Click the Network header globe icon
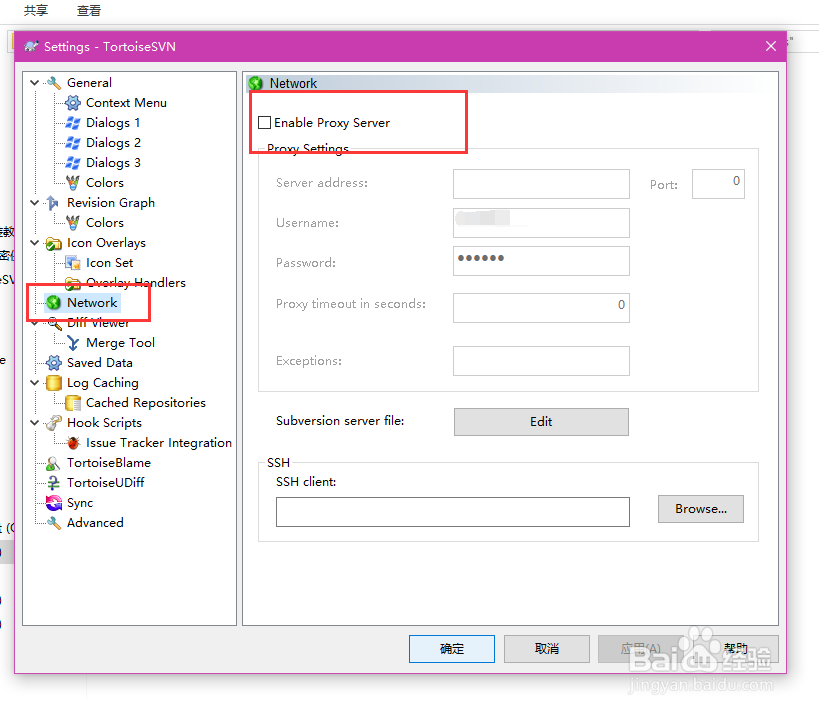Viewport: 819px width, 713px height. (256, 83)
